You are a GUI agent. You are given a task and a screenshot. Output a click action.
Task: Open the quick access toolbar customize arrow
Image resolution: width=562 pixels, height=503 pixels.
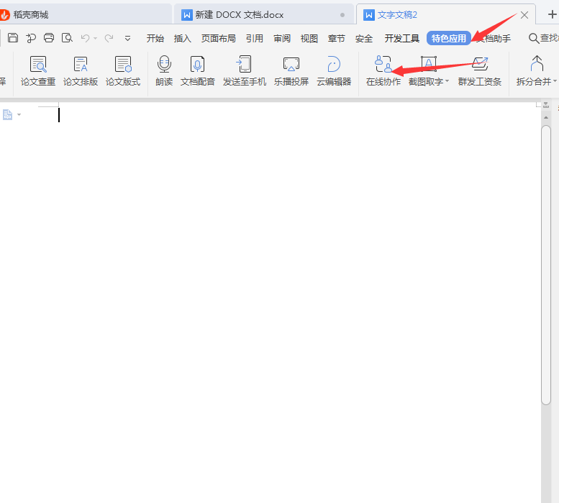(x=127, y=38)
